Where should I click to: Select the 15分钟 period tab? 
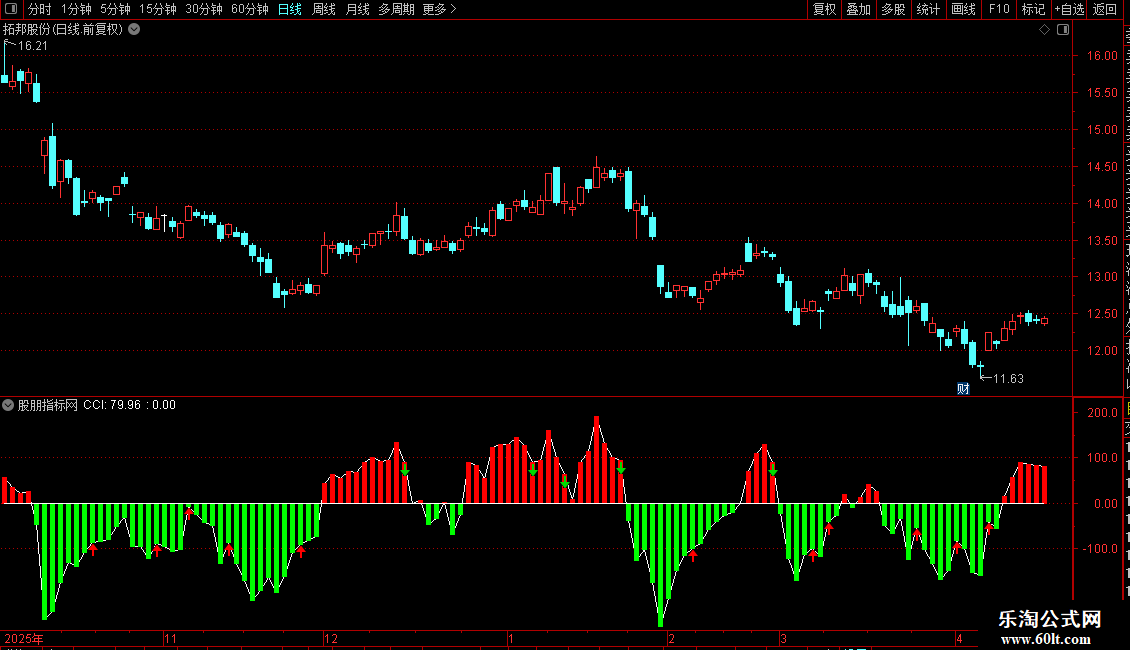[157, 9]
